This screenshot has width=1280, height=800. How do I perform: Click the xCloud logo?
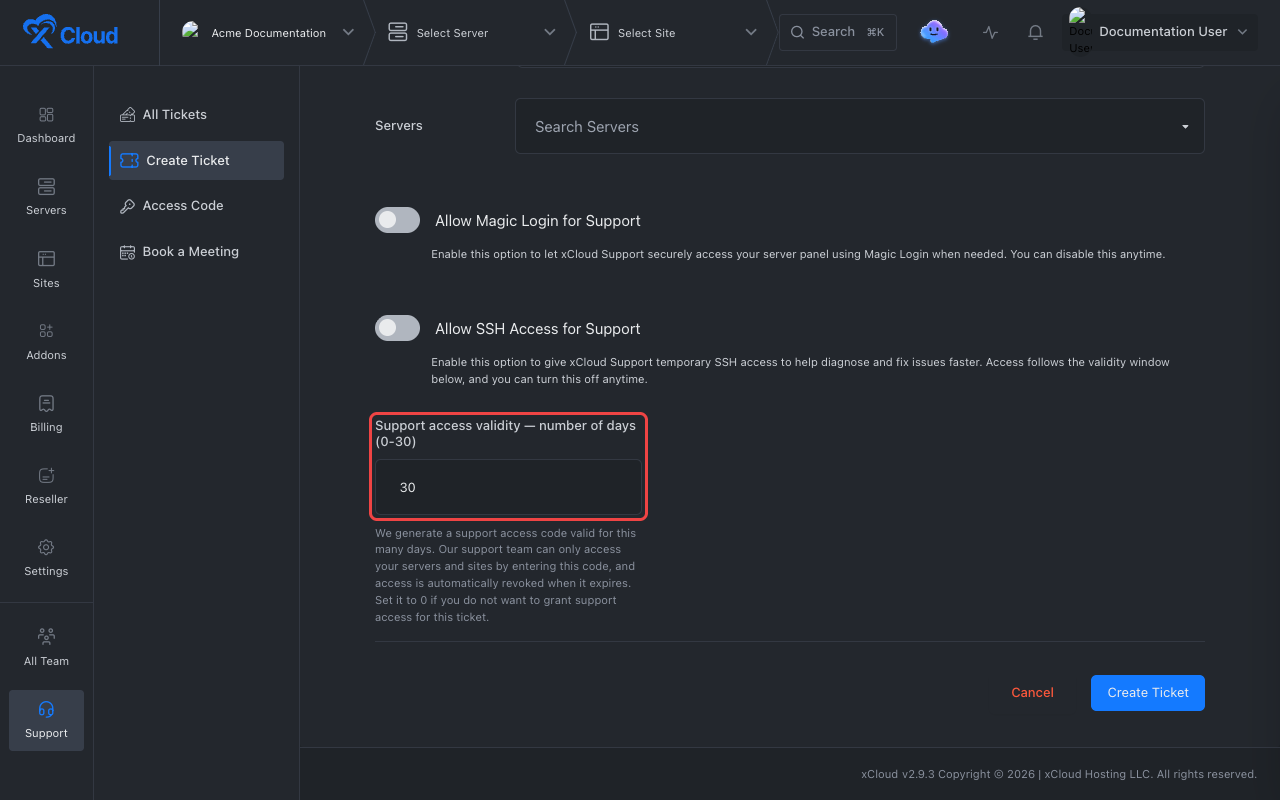pyautogui.click(x=71, y=33)
